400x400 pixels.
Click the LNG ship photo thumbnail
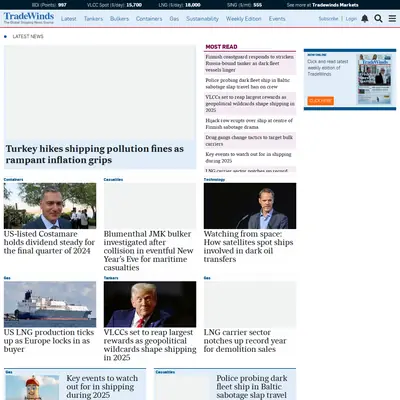[50, 304]
